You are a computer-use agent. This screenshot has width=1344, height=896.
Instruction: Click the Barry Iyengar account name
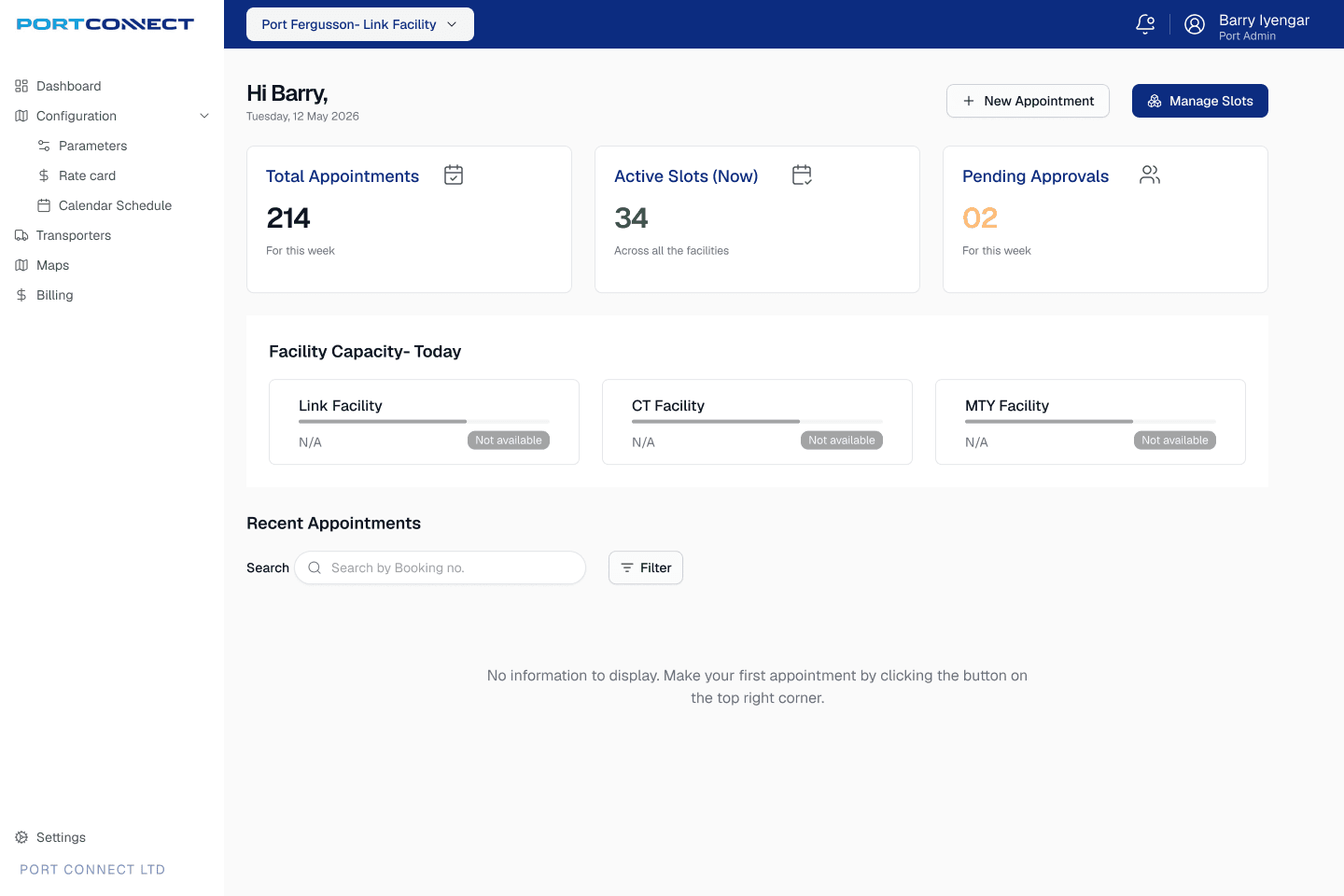coord(1264,20)
